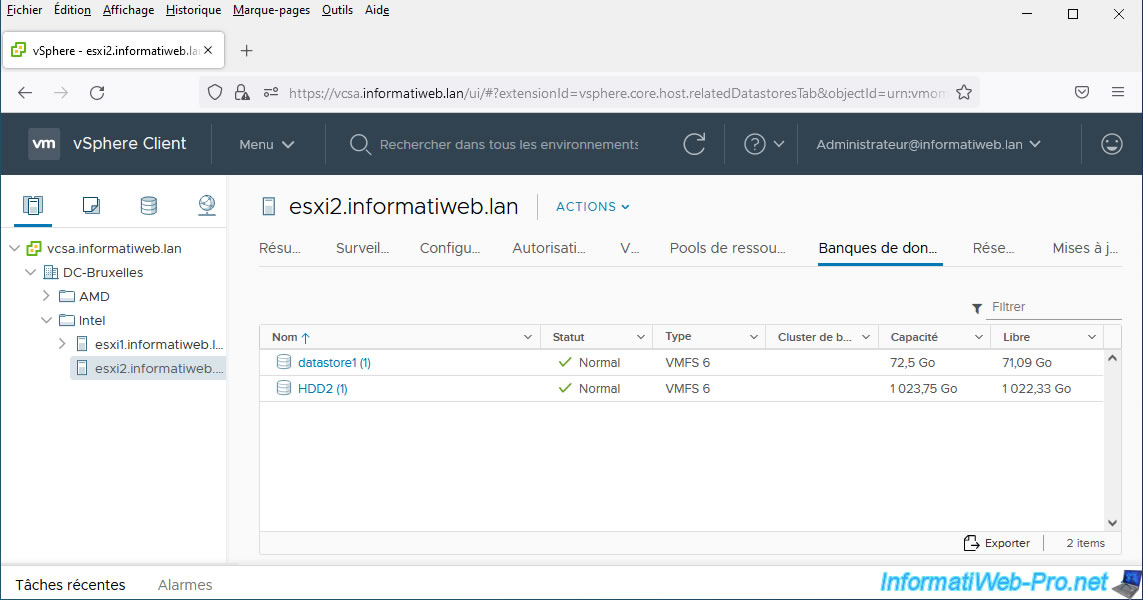Open the Hosts and Clusters inventory view
Viewport: 1143px width, 600px height.
pos(33,206)
